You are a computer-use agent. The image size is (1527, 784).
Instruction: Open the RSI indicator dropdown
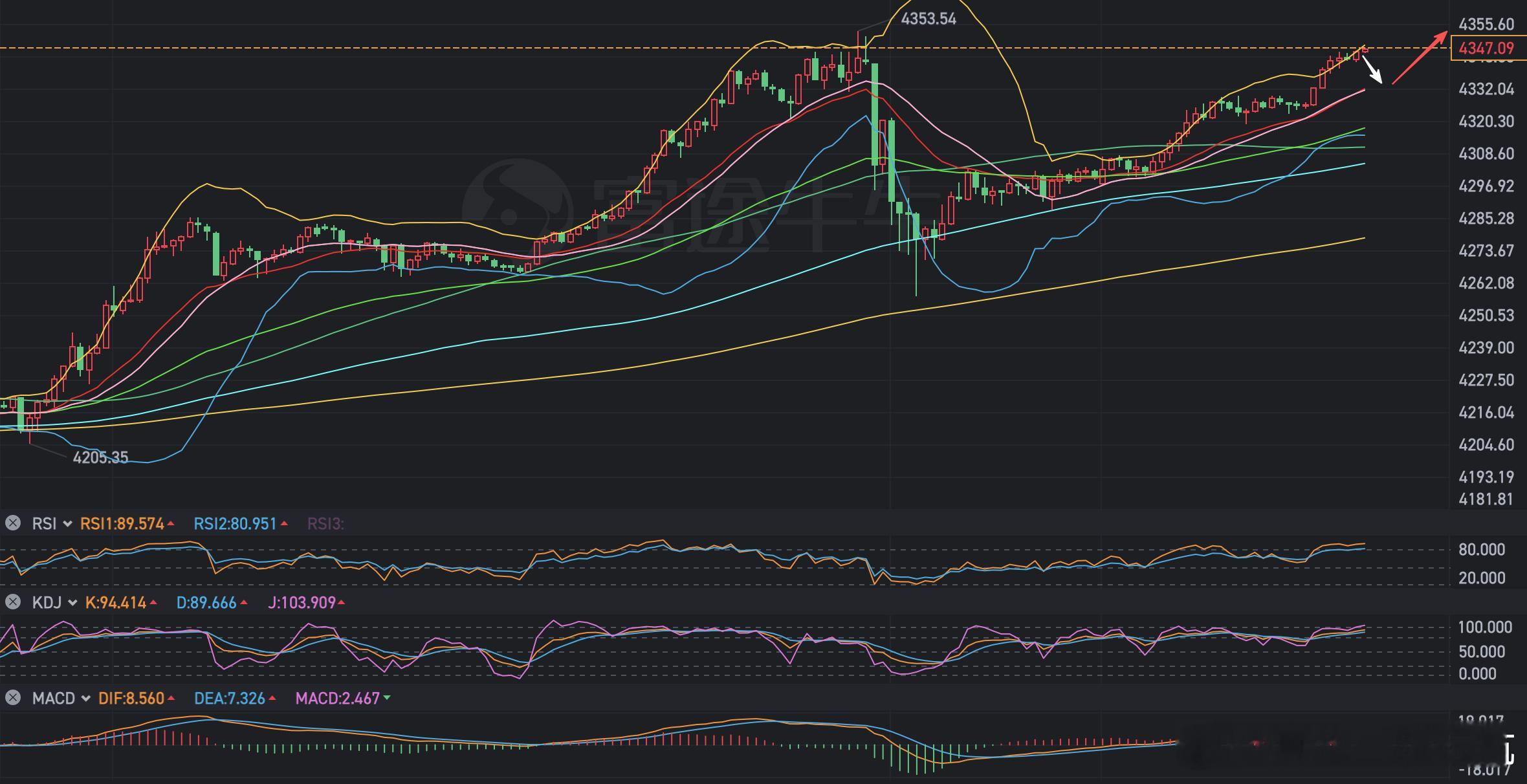click(x=67, y=524)
